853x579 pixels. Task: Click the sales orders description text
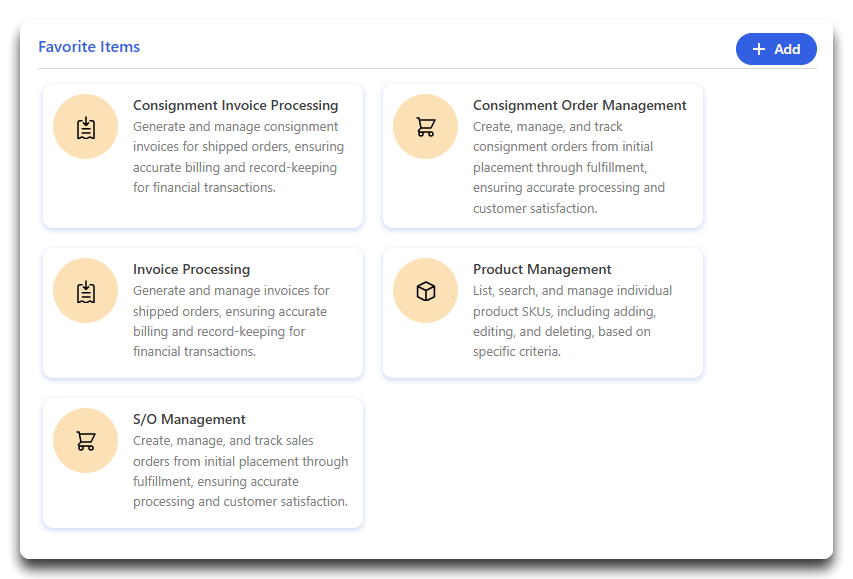tap(240, 471)
